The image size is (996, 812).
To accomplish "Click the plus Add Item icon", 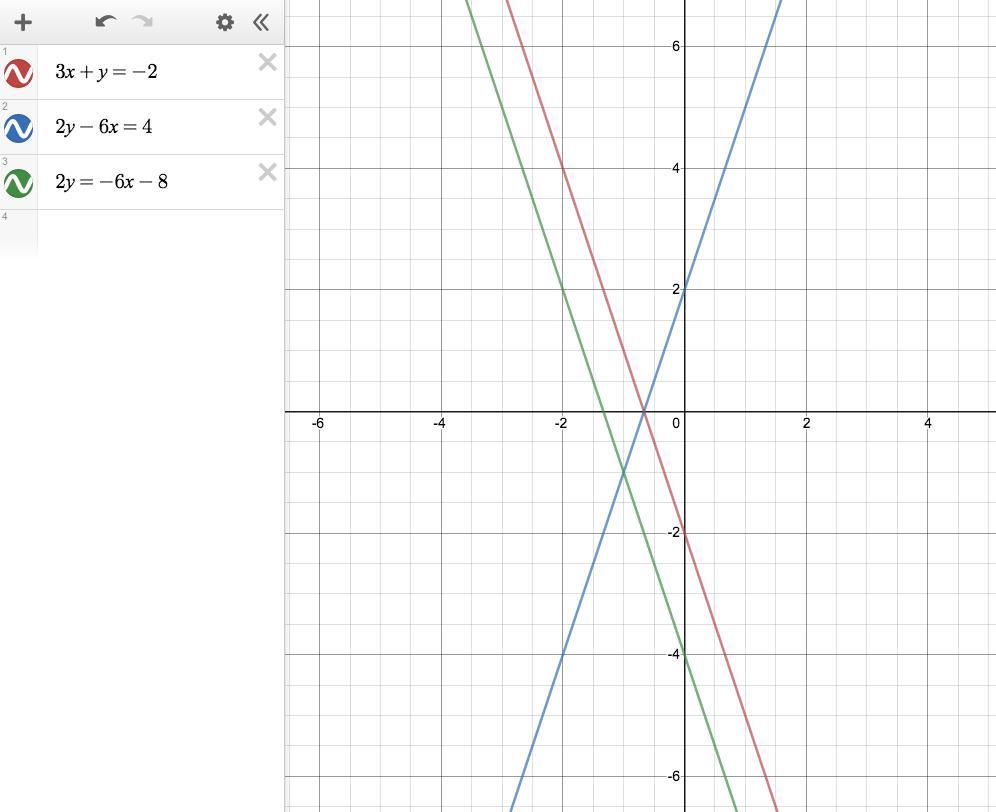I will click(24, 23).
